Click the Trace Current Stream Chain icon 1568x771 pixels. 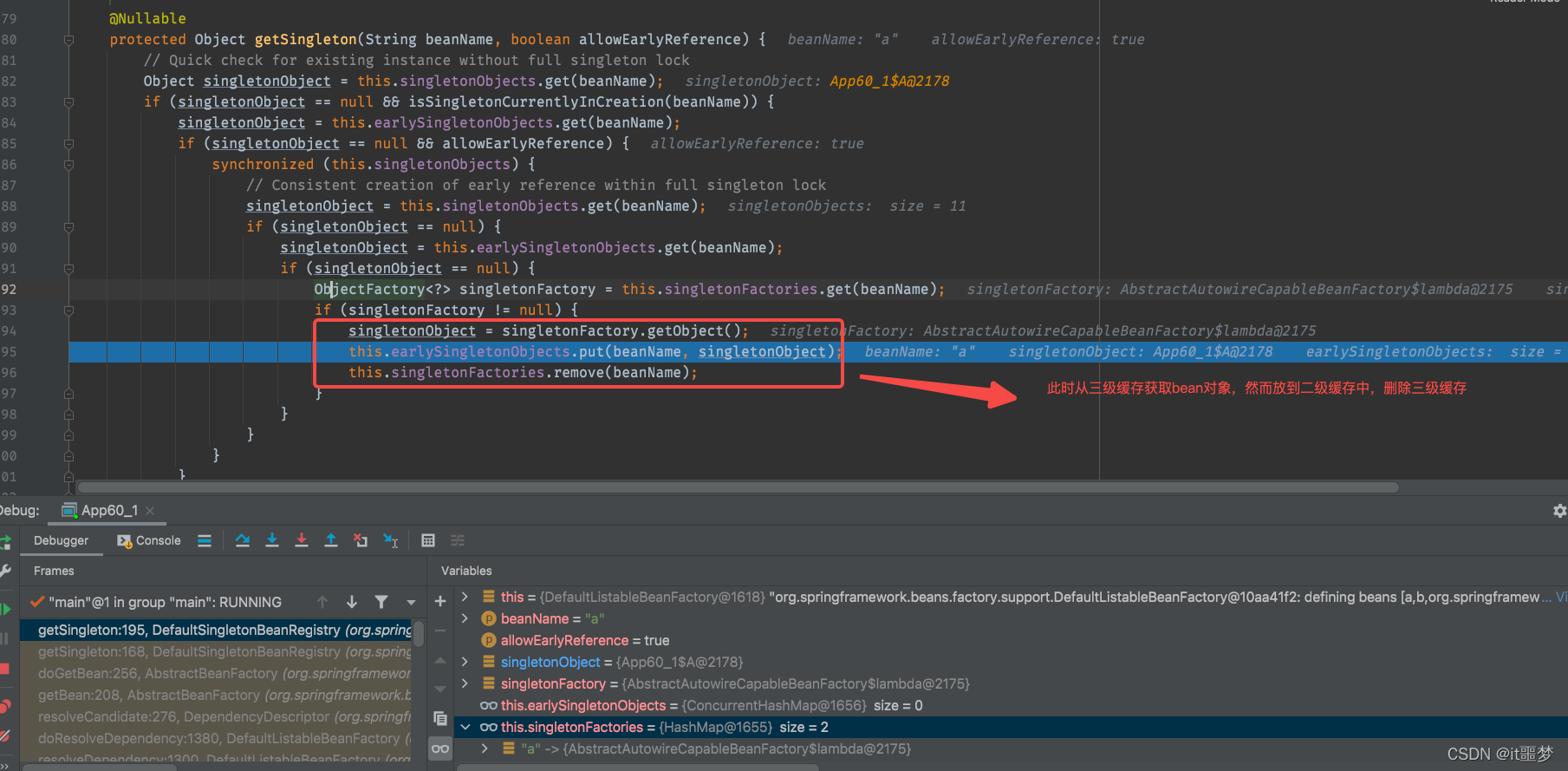pos(458,540)
